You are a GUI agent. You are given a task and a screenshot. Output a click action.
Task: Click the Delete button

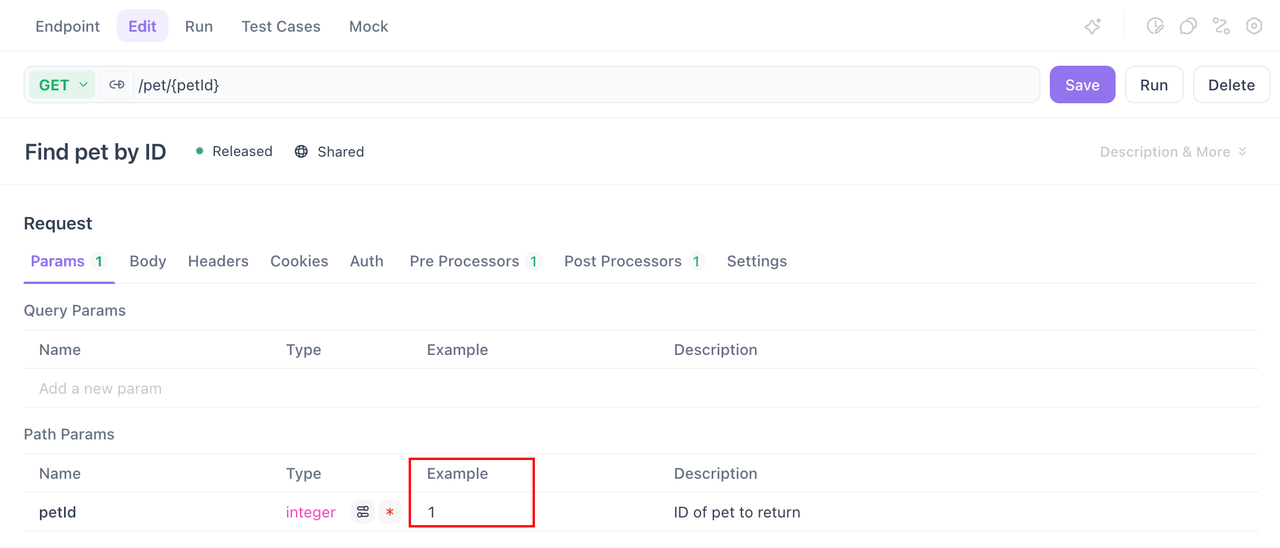tap(1231, 85)
